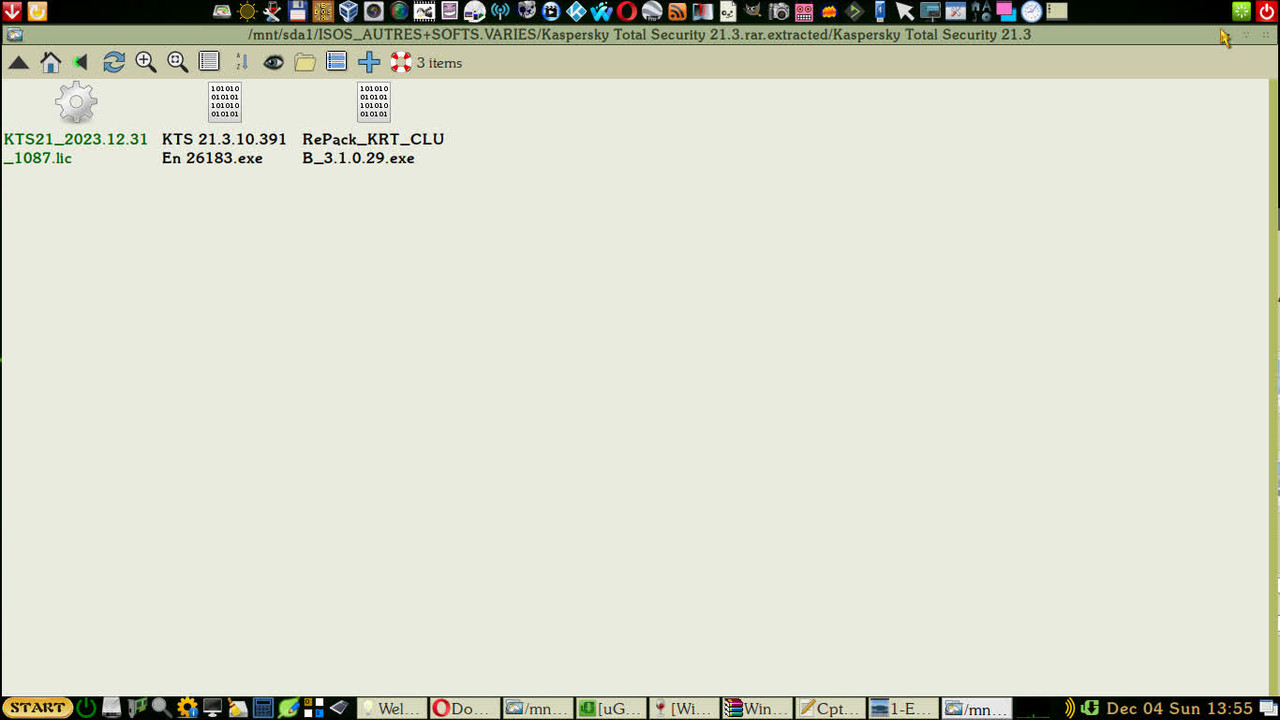Switch to the Opera 'Do…' taskbar window
This screenshot has height=720, width=1280.
click(464, 708)
